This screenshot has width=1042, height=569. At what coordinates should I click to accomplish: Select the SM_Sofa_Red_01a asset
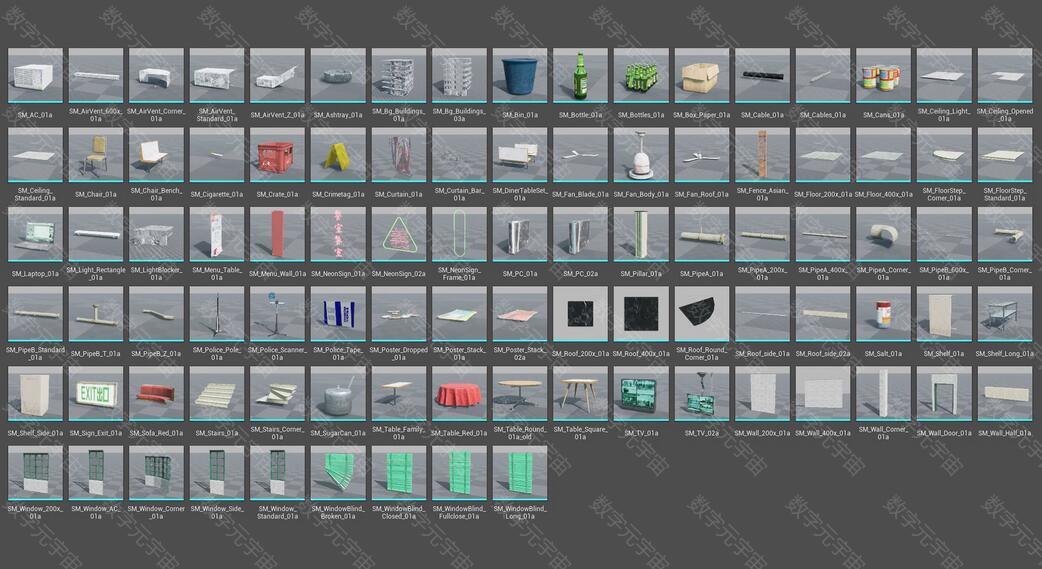pos(156,393)
